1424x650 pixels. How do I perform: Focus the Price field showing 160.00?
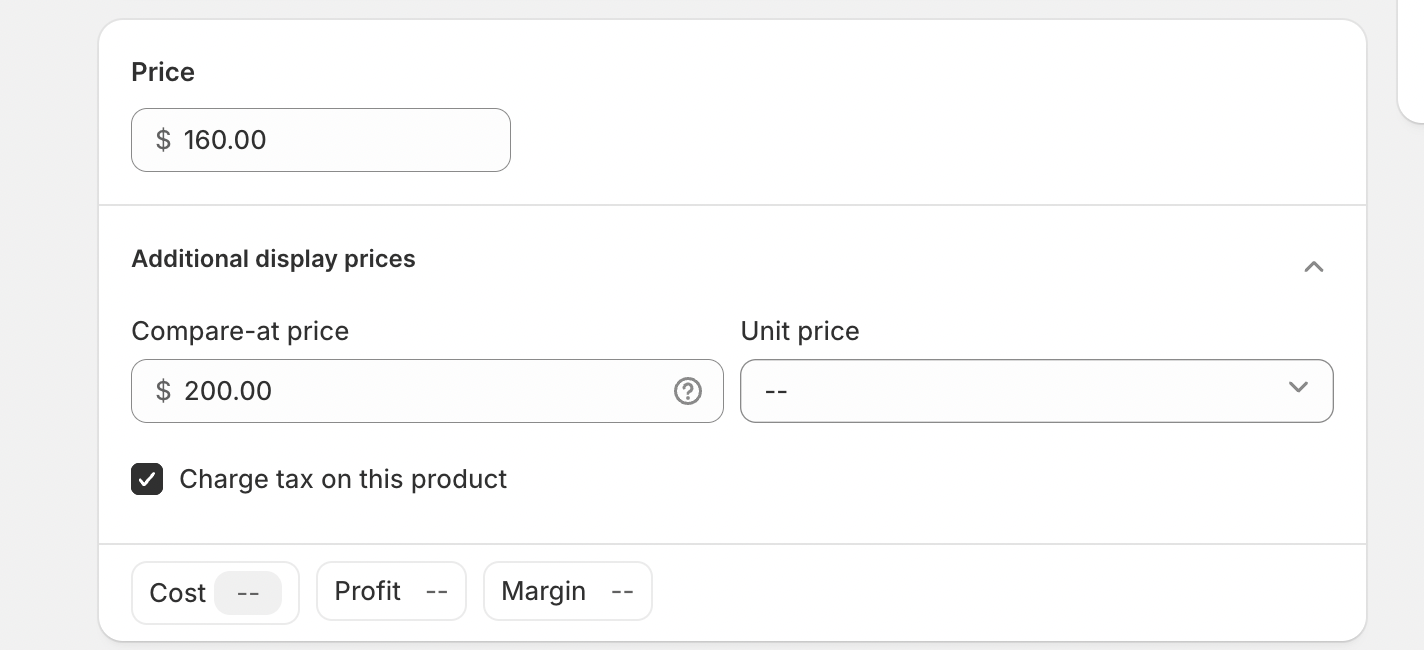click(x=321, y=140)
